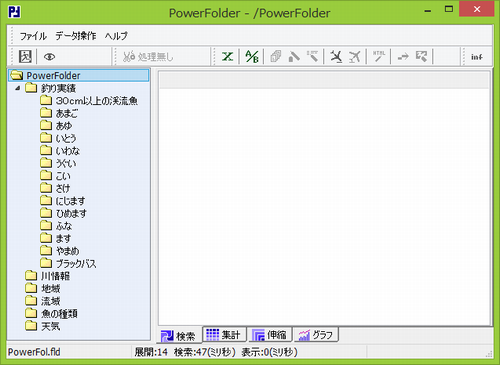
Task: Select the ふな folder
Action: [x=64, y=226]
